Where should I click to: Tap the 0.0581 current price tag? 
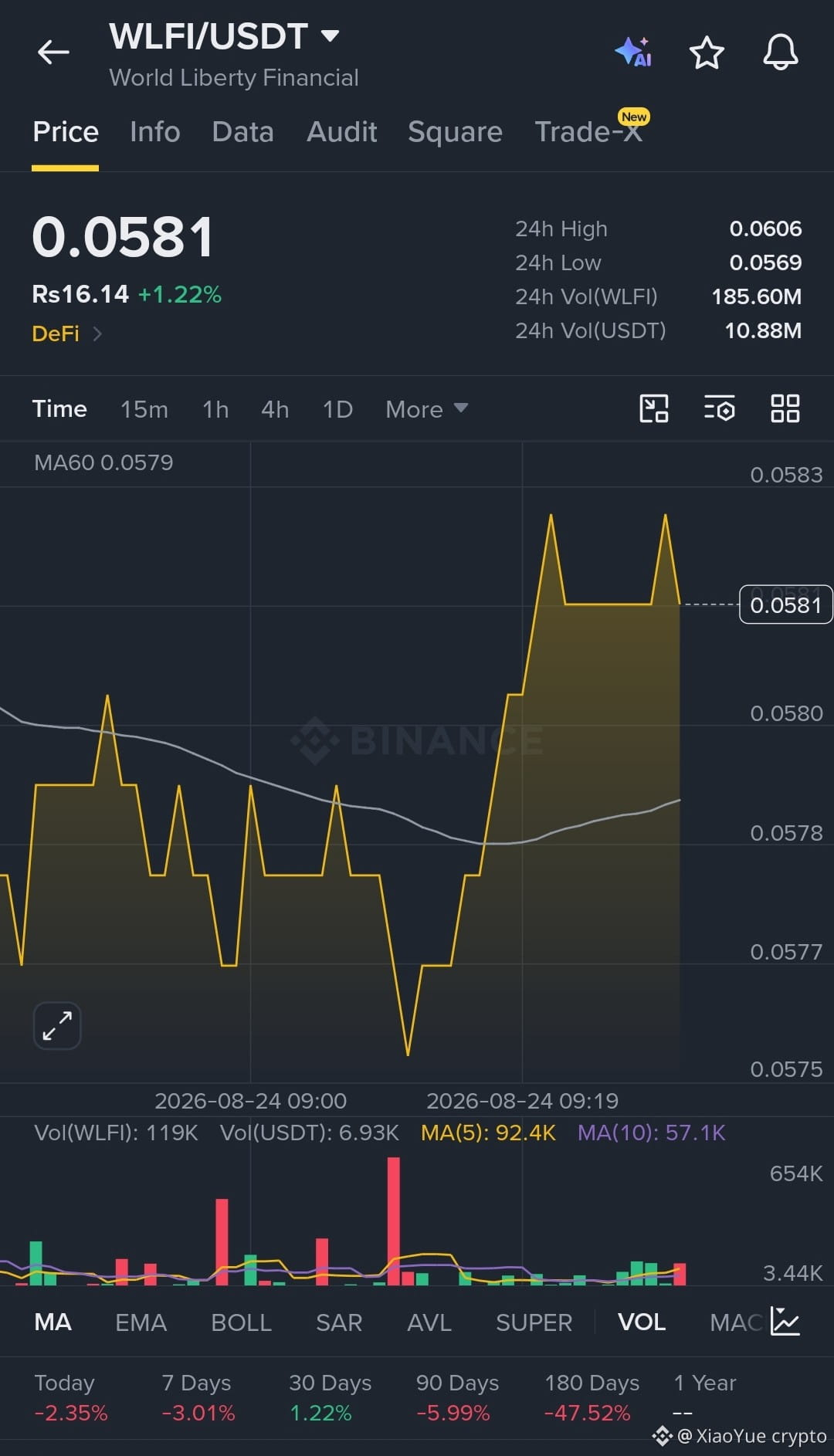click(x=786, y=604)
